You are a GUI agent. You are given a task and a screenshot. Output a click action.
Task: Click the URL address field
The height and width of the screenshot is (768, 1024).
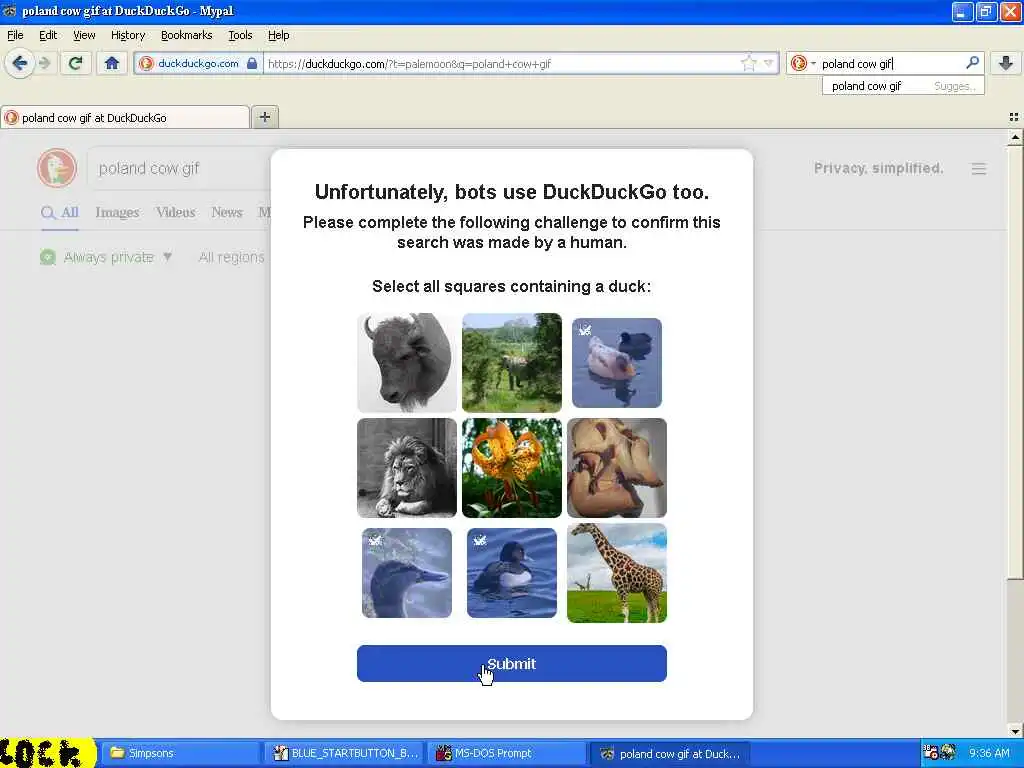pyautogui.click(x=500, y=63)
